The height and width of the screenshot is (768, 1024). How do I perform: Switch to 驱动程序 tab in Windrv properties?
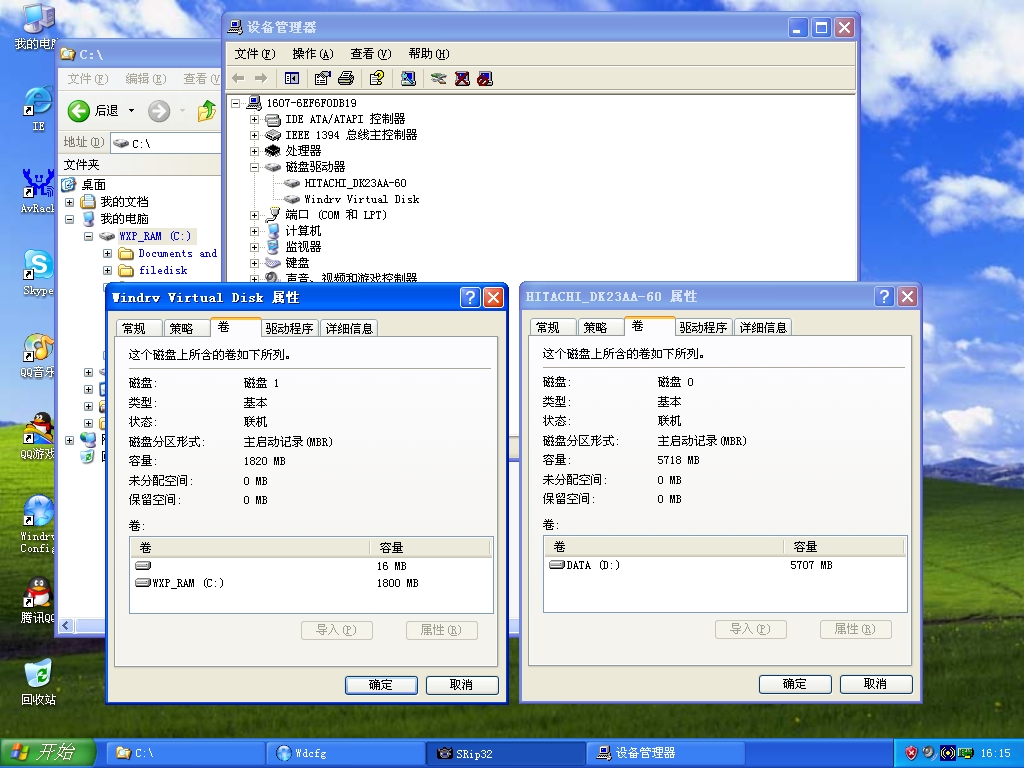(x=290, y=328)
